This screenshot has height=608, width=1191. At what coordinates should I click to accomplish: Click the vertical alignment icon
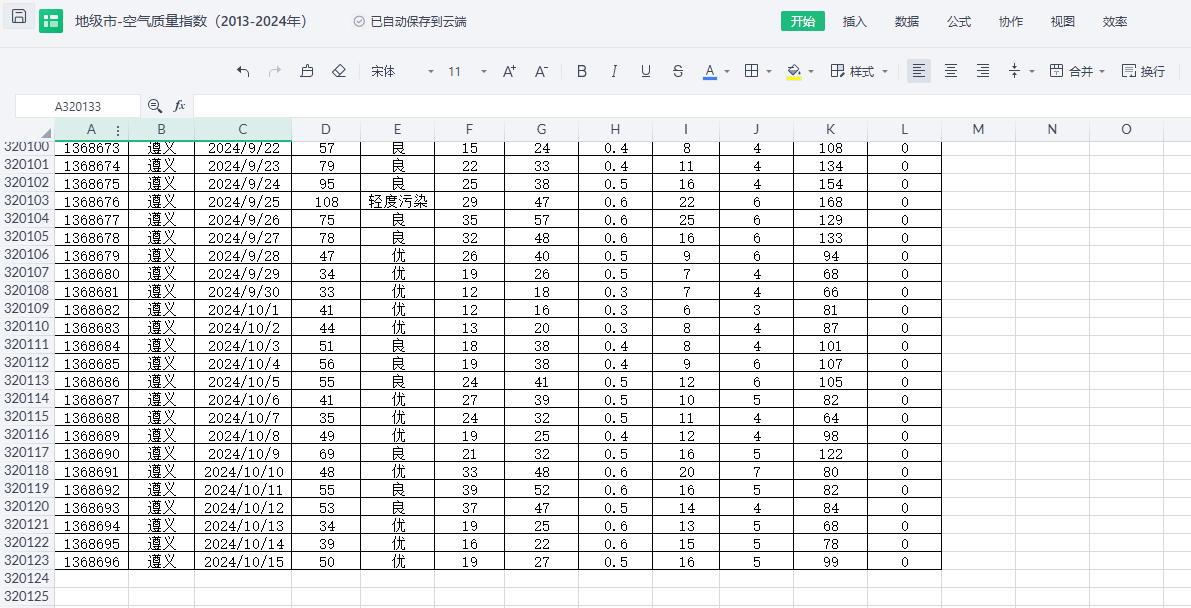coord(1014,71)
